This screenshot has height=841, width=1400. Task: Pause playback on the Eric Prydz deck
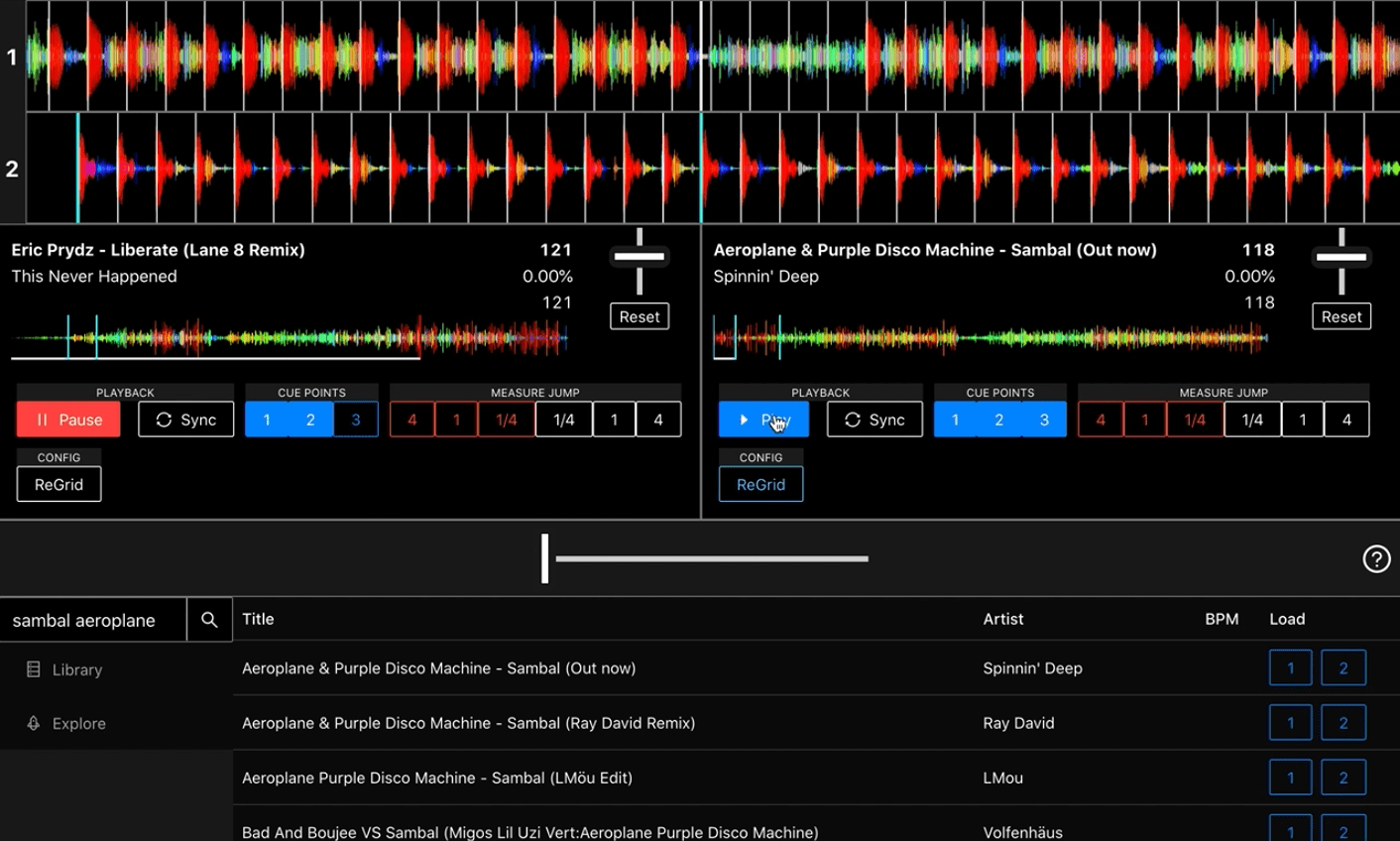[67, 419]
